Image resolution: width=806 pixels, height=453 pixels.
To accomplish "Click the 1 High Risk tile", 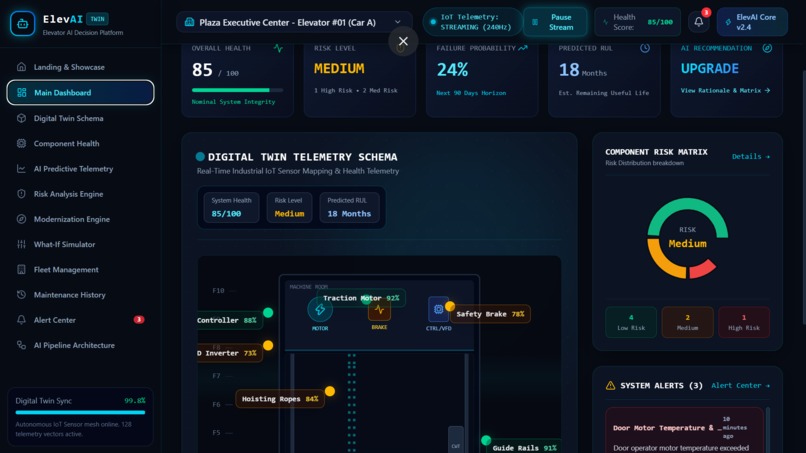I will (743, 322).
